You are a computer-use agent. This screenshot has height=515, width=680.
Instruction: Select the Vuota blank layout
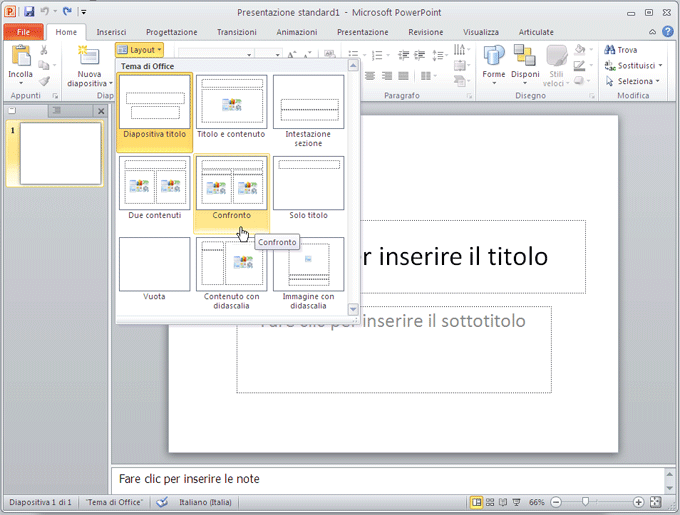[x=154, y=269]
